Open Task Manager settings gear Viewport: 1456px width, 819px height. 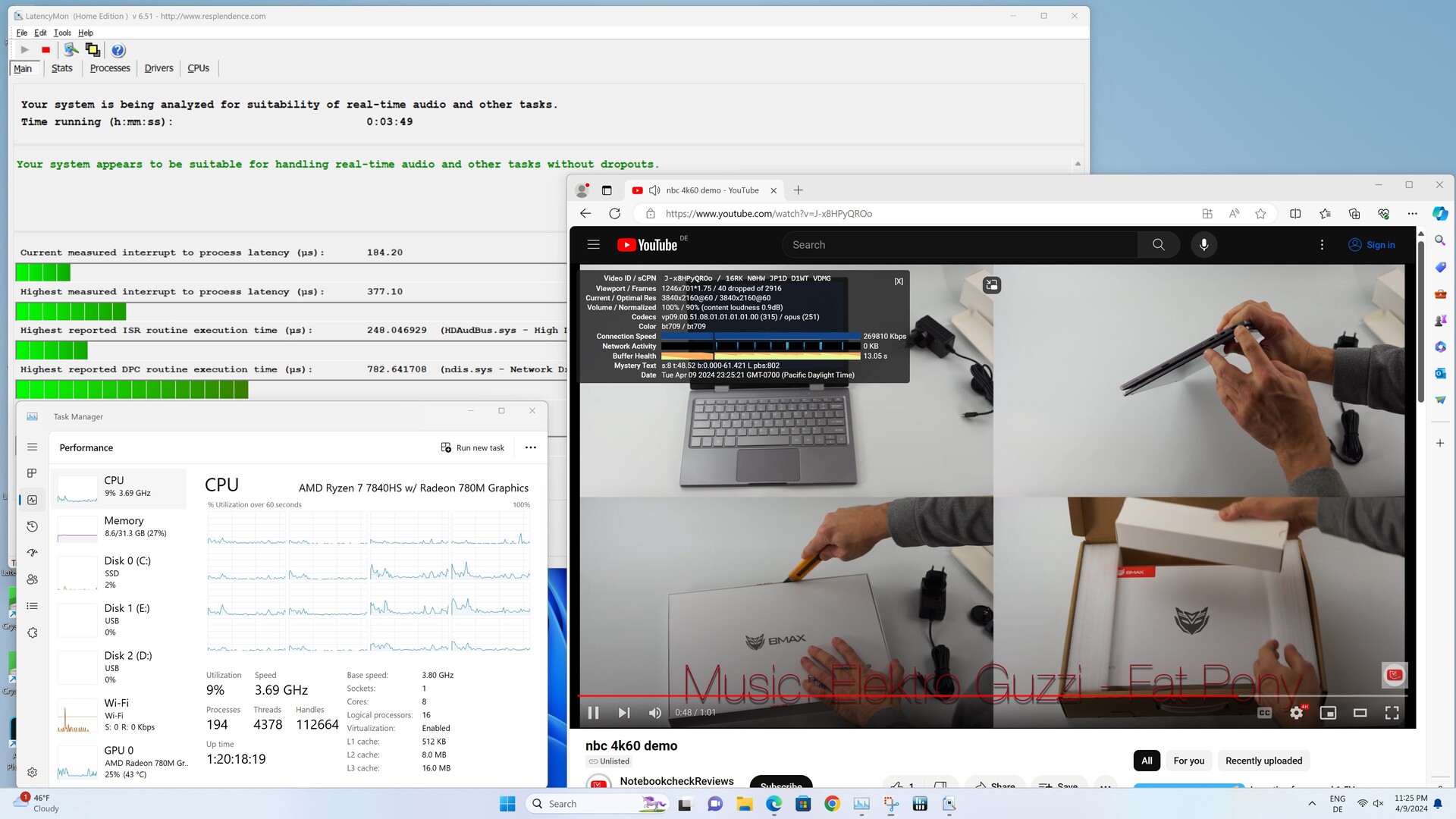coord(32,773)
